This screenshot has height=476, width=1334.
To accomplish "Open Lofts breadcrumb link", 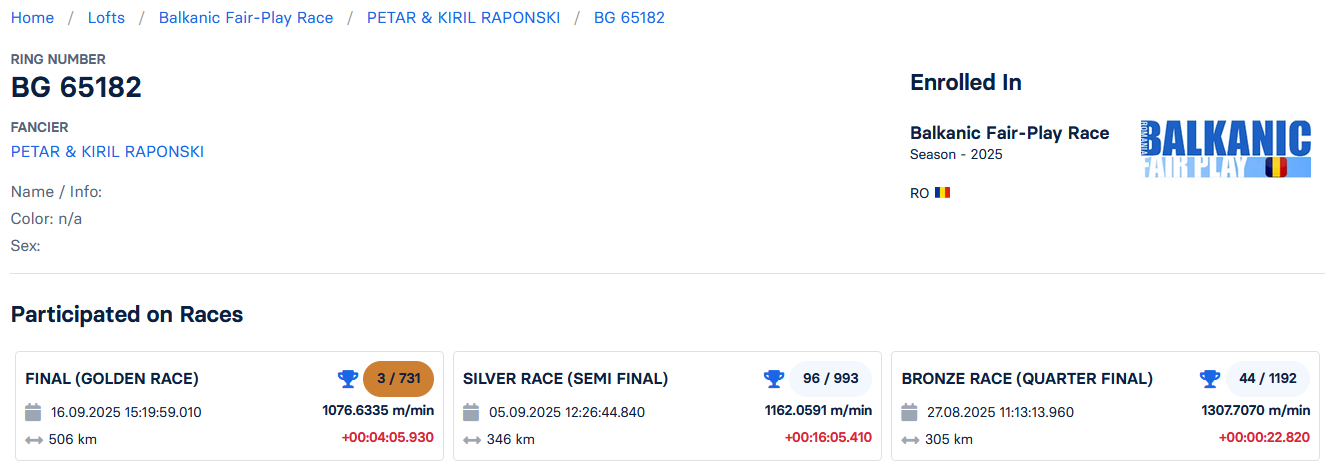I will (106, 18).
